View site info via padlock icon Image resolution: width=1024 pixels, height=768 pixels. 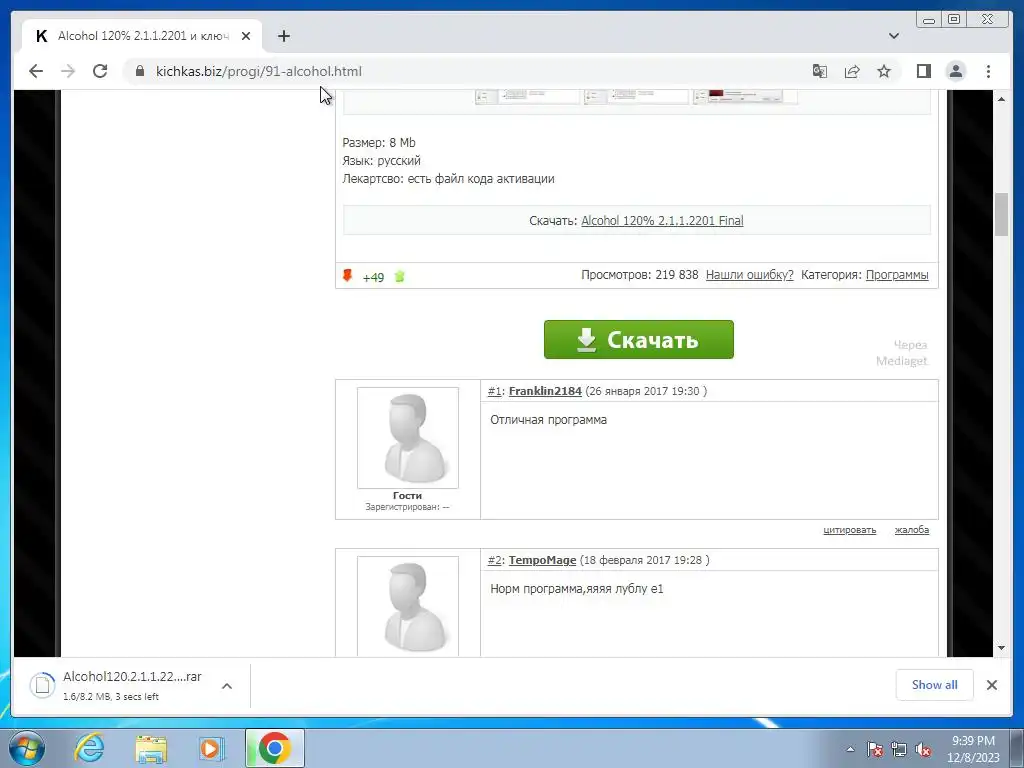[140, 71]
